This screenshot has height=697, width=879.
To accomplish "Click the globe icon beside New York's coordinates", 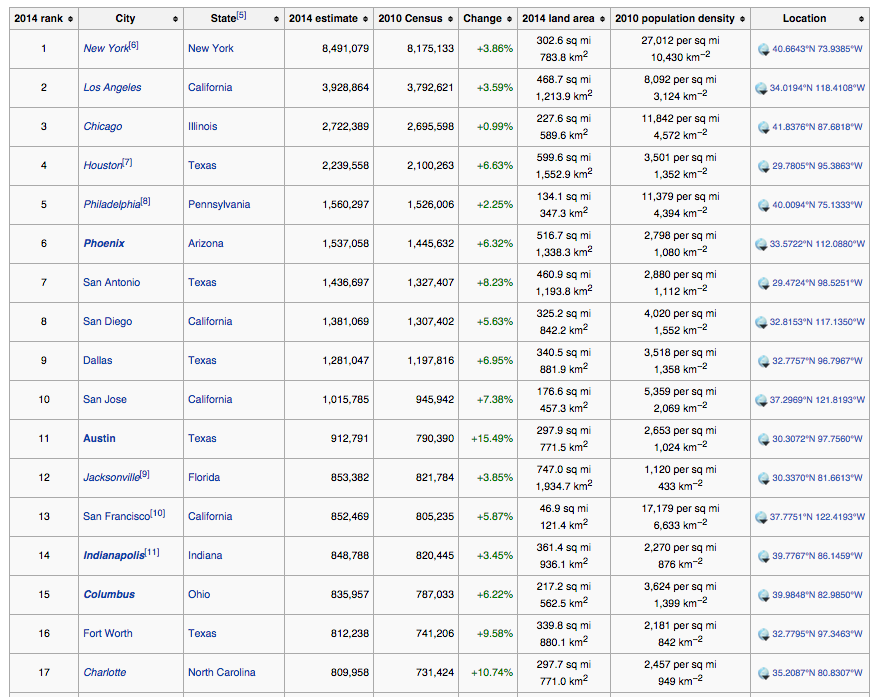I will 764,48.
